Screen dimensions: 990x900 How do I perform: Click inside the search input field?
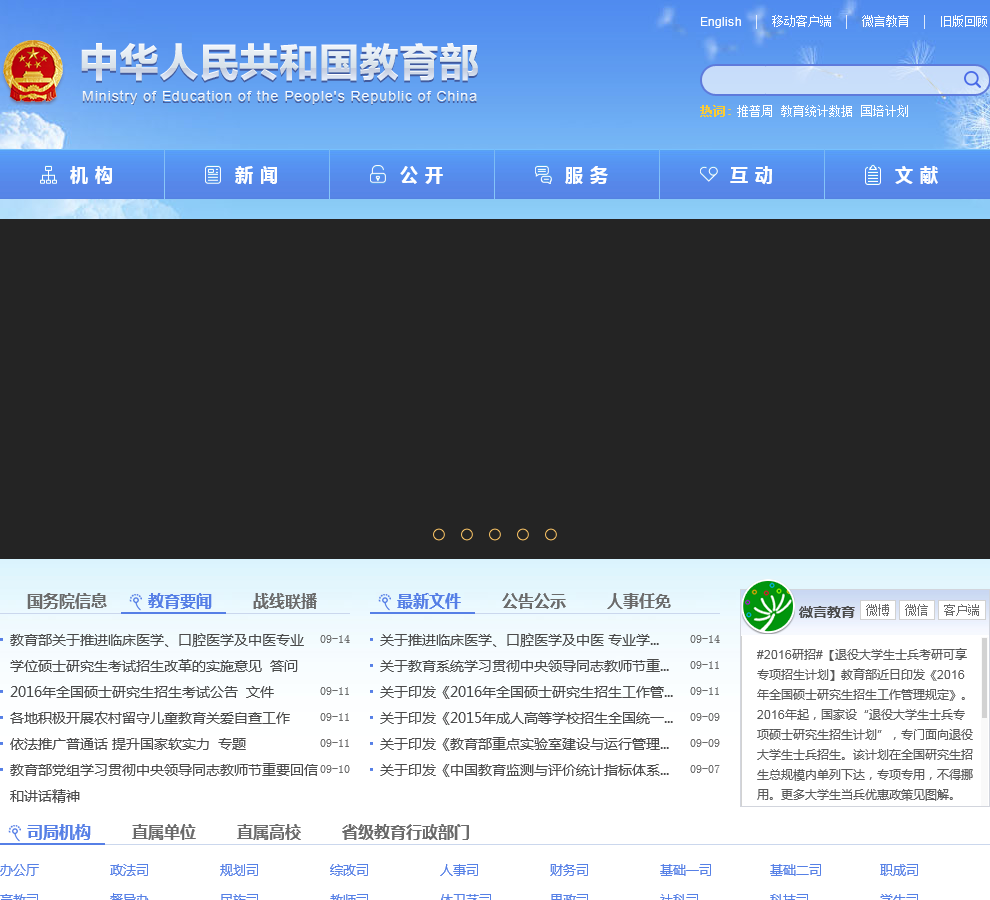pyautogui.click(x=830, y=80)
